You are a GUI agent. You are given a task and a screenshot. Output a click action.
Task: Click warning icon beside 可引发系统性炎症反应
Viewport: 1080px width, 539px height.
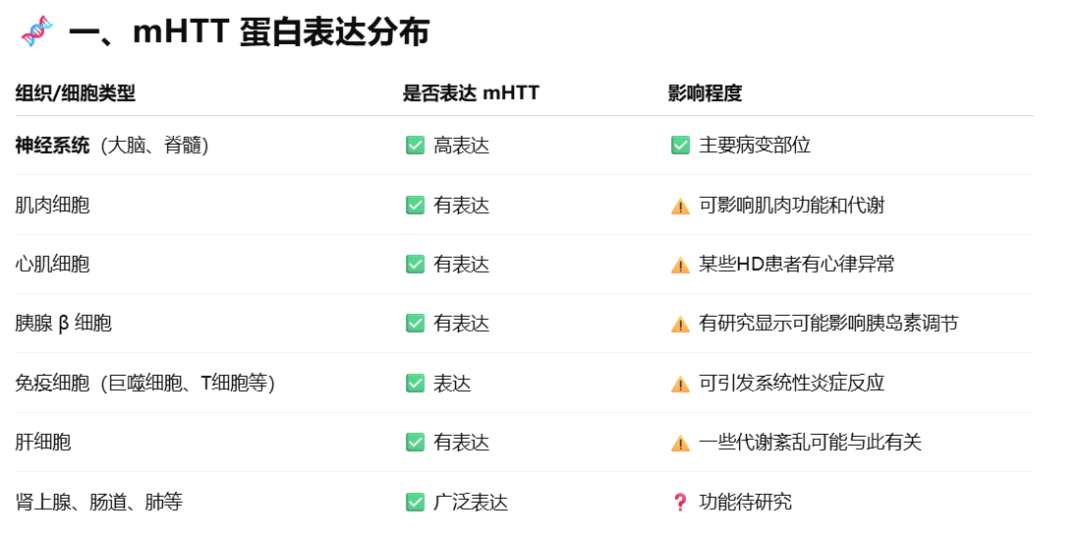tap(680, 383)
